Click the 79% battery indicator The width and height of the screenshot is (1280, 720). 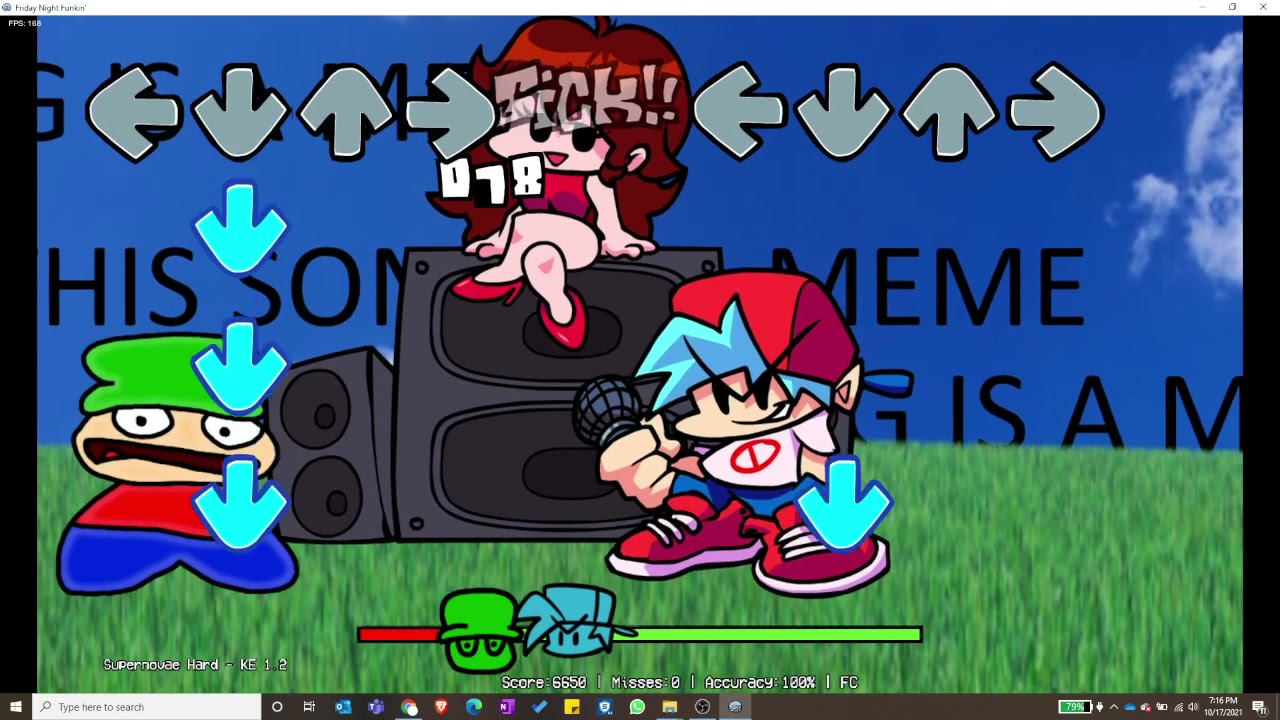pyautogui.click(x=1075, y=707)
